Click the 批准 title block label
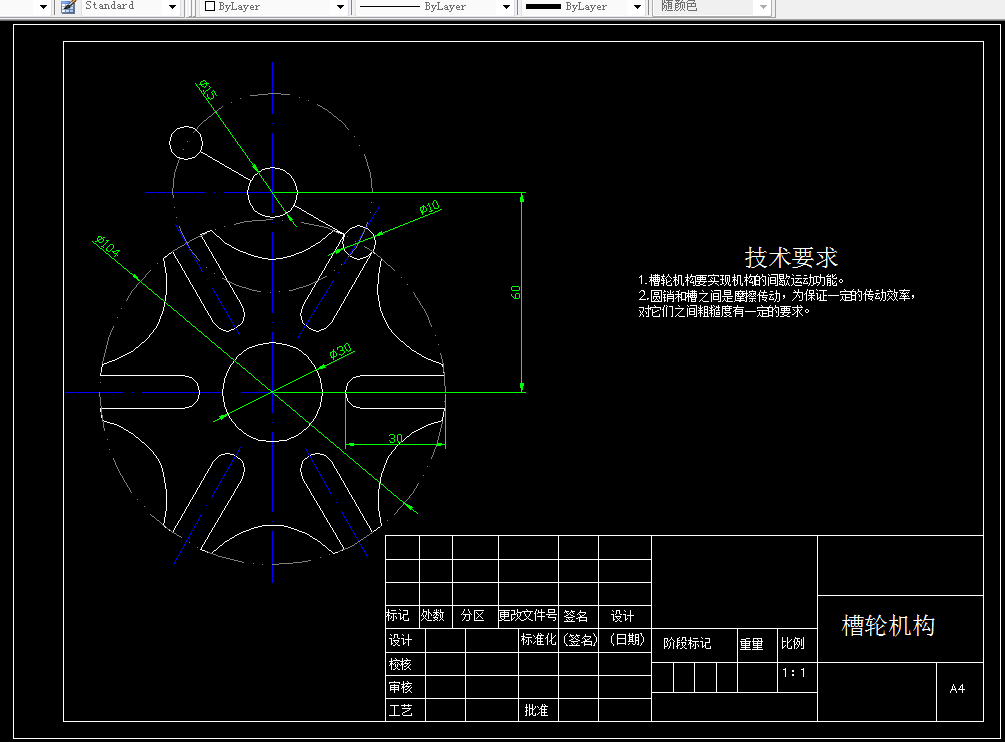 pos(536,711)
